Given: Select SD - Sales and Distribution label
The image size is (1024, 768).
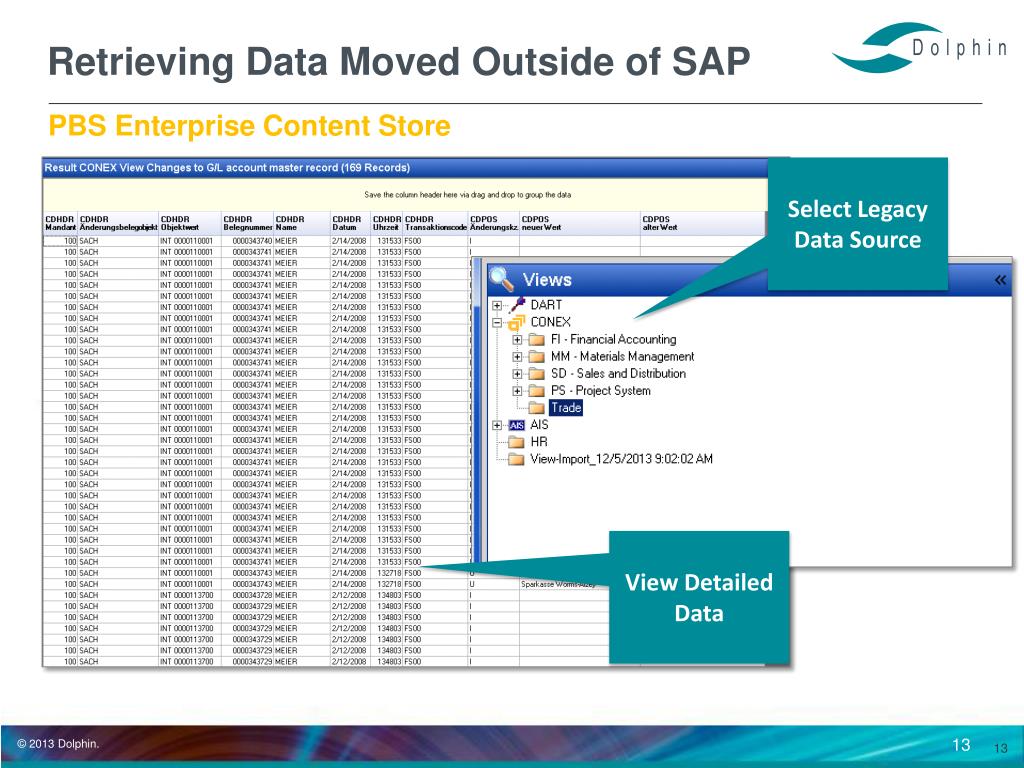Looking at the screenshot, I should (x=618, y=373).
